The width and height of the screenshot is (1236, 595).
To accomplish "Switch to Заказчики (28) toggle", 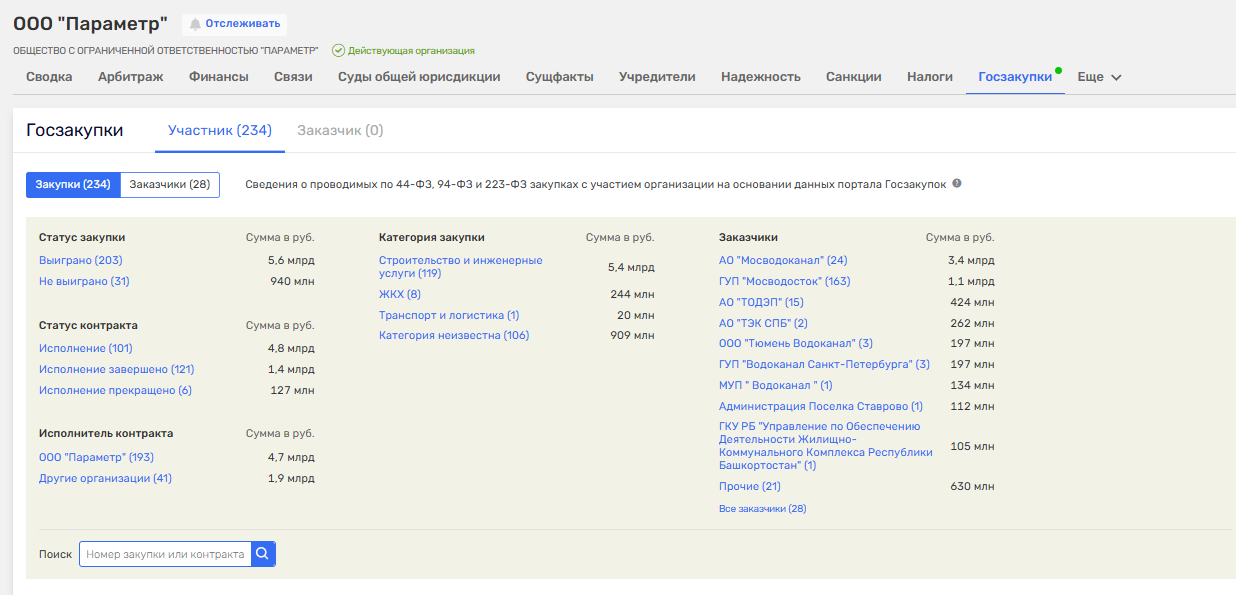I will 170,185.
